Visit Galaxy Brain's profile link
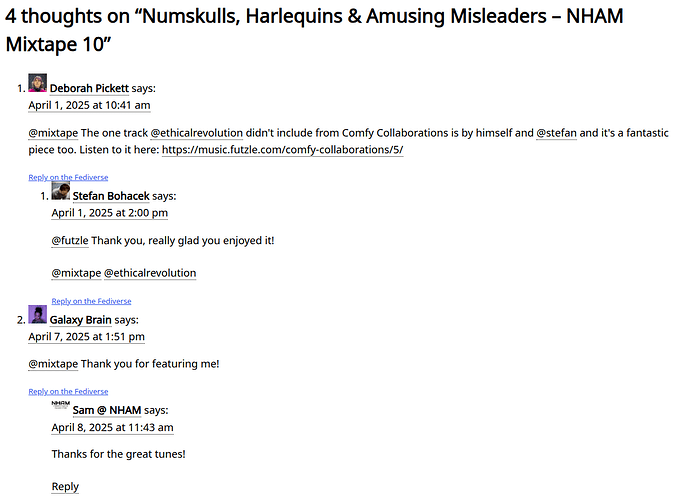The height and width of the screenshot is (500, 677). [80, 320]
